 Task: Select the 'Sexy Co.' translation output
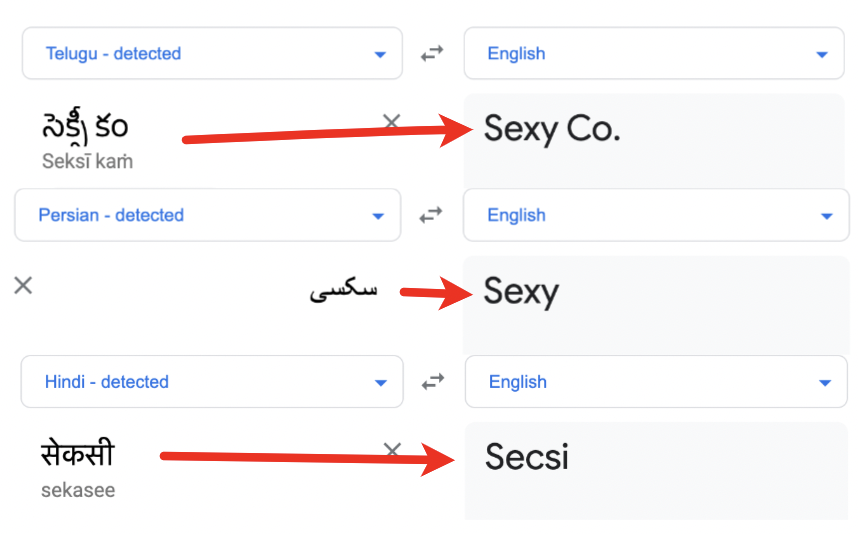(x=552, y=128)
